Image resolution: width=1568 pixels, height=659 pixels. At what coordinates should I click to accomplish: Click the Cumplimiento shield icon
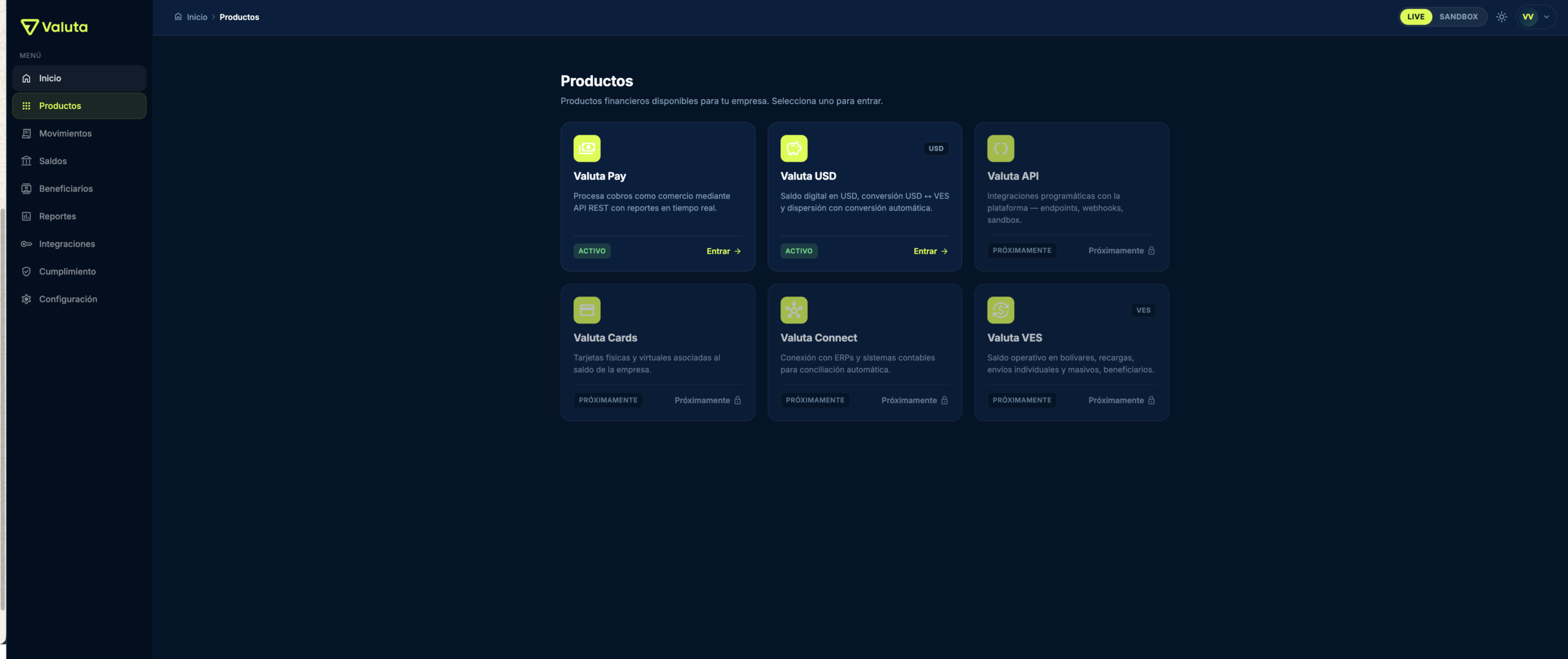point(26,271)
